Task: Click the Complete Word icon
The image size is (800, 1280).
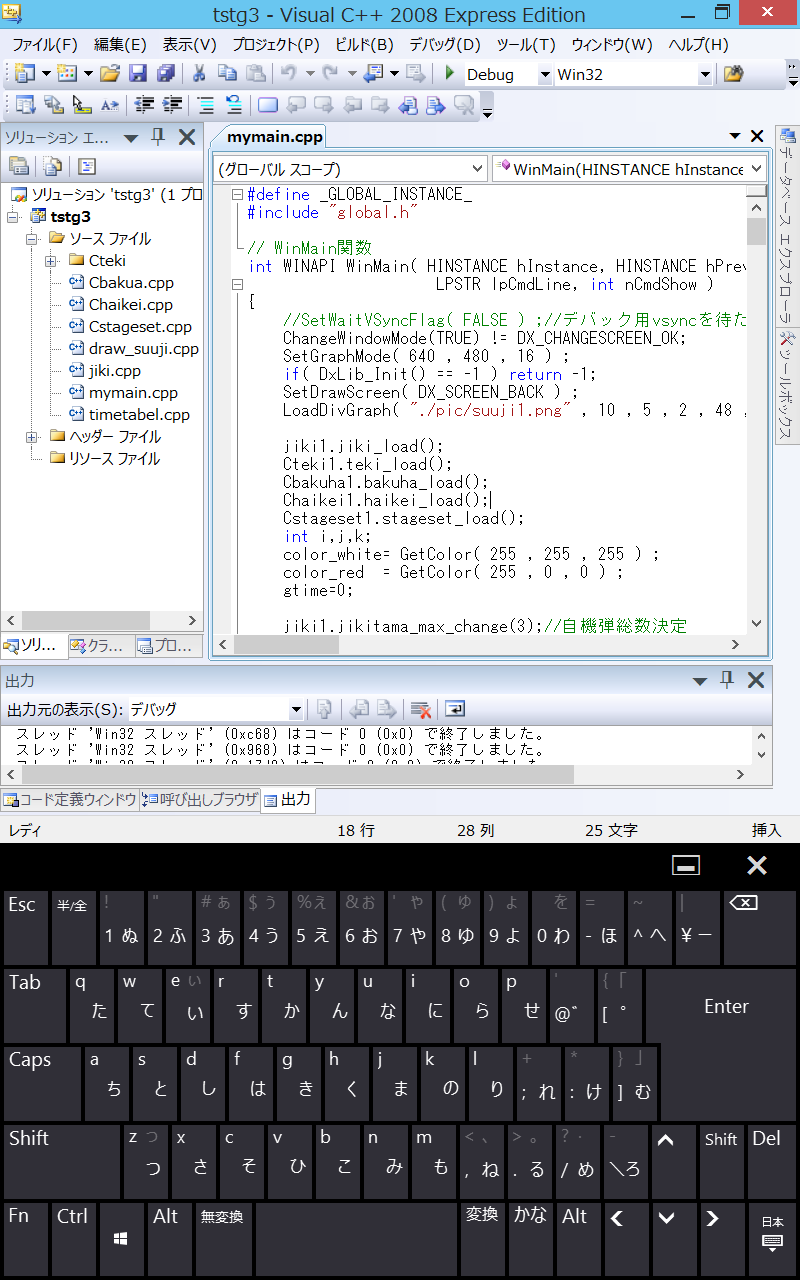Action: [110, 104]
